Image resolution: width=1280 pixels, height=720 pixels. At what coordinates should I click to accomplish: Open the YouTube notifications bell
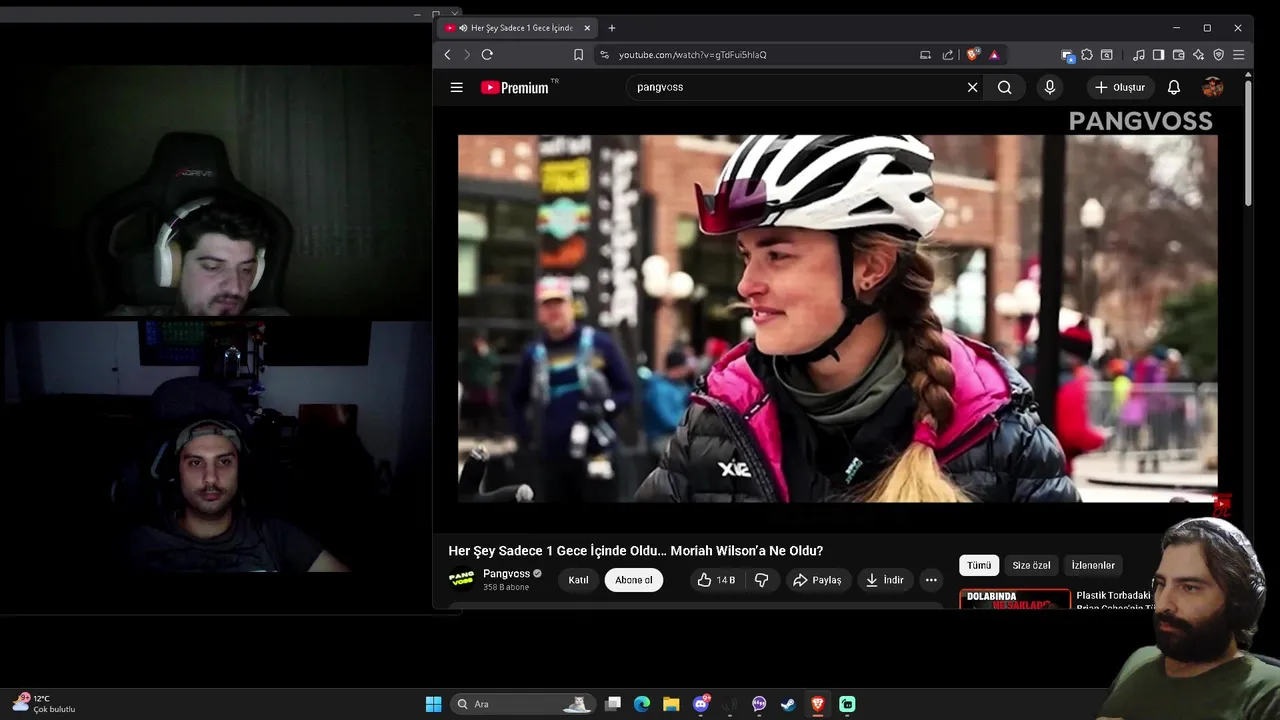pos(1174,87)
